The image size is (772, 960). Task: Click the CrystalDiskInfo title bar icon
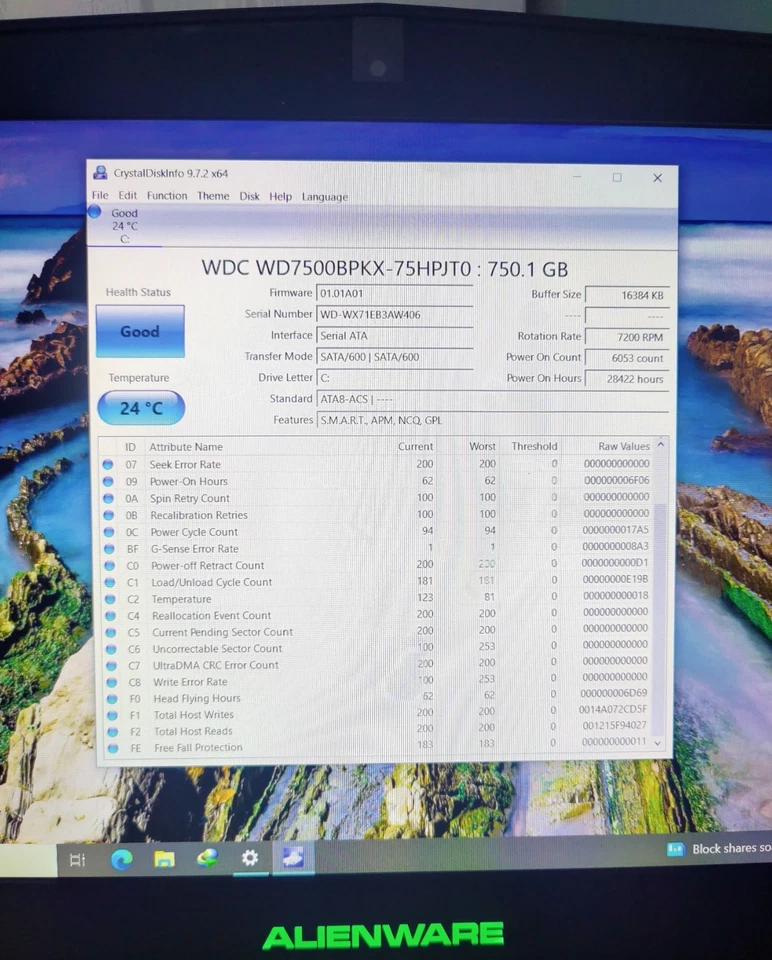pyautogui.click(x=100, y=173)
